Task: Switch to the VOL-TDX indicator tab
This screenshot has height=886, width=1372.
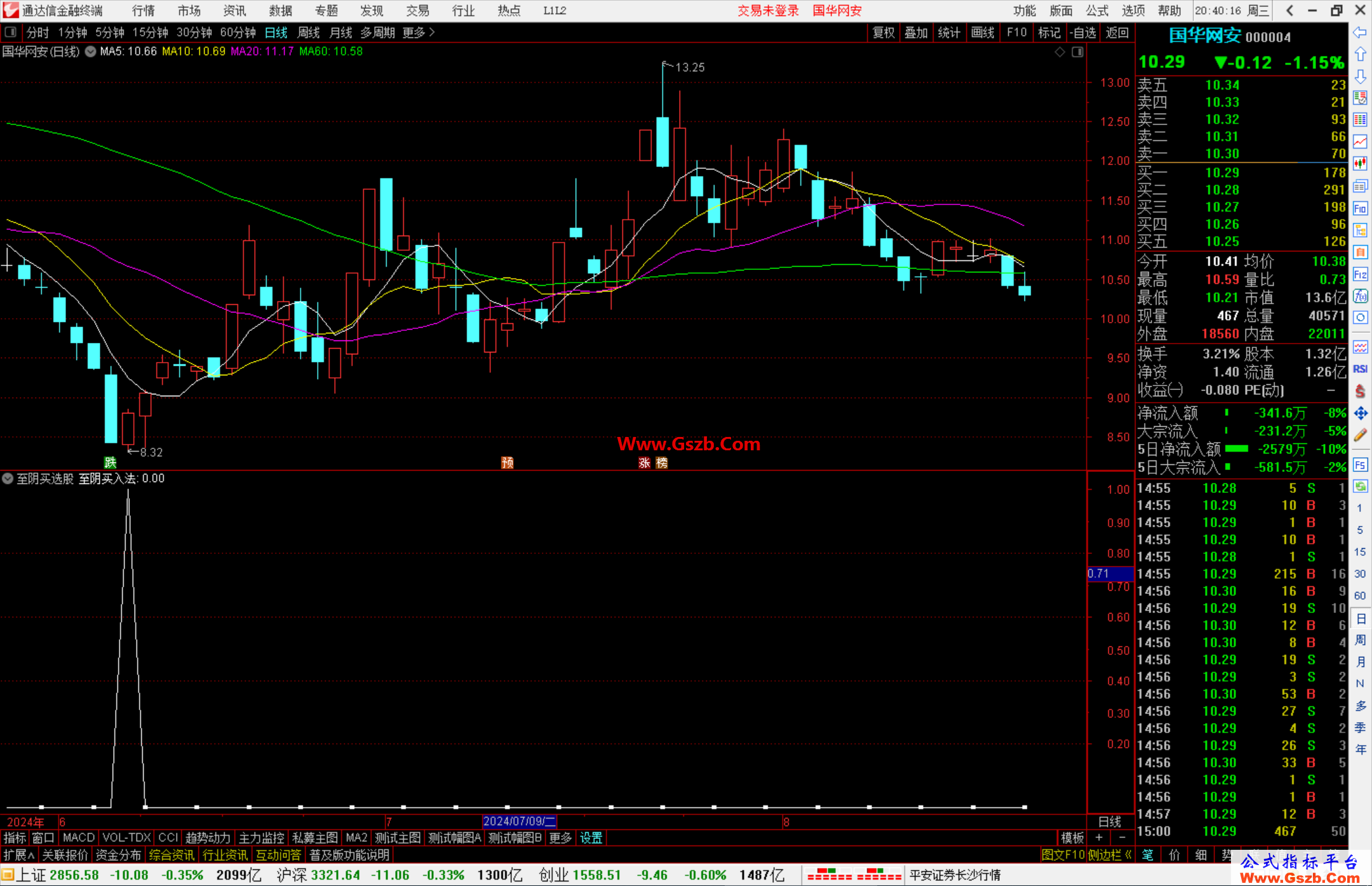Action: (x=126, y=838)
